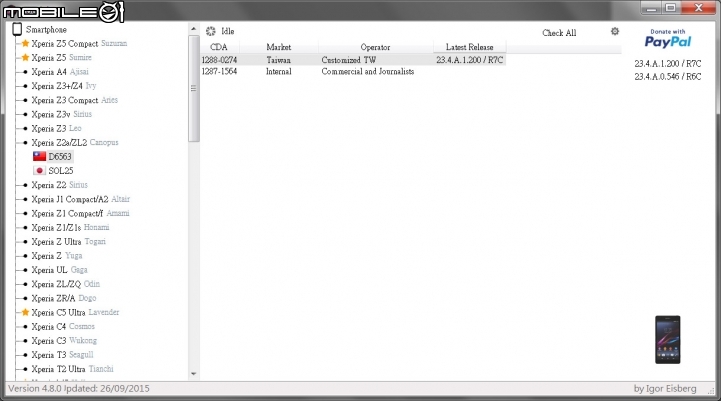
Task: Close the application window
Action: click(698, 7)
